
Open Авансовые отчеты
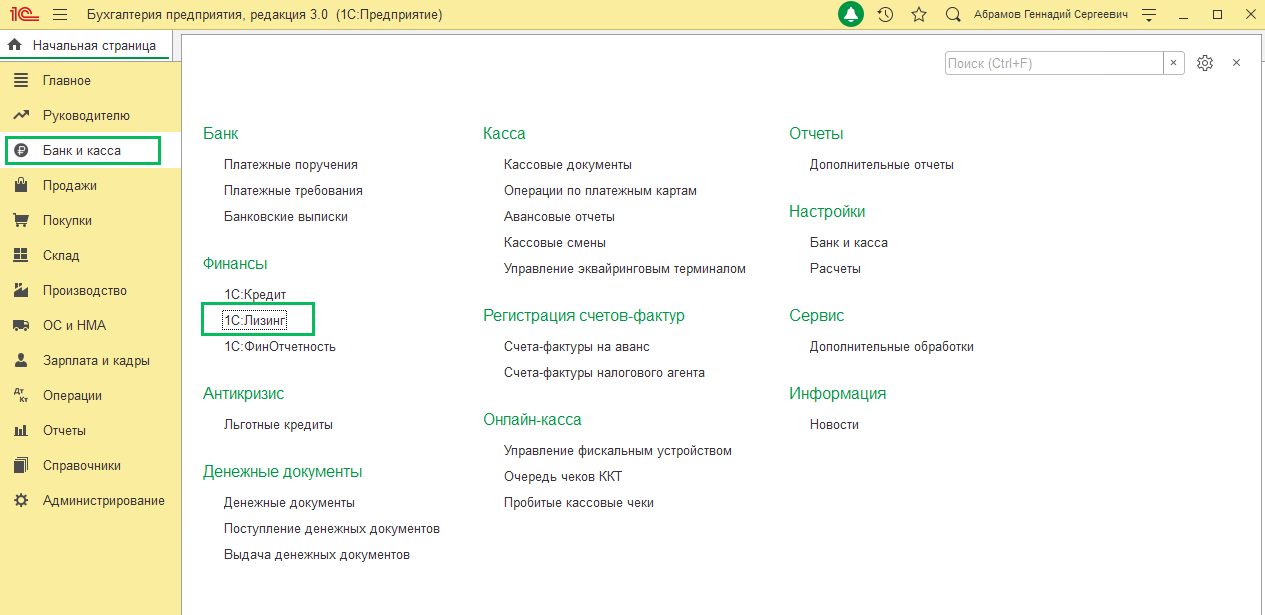(559, 217)
